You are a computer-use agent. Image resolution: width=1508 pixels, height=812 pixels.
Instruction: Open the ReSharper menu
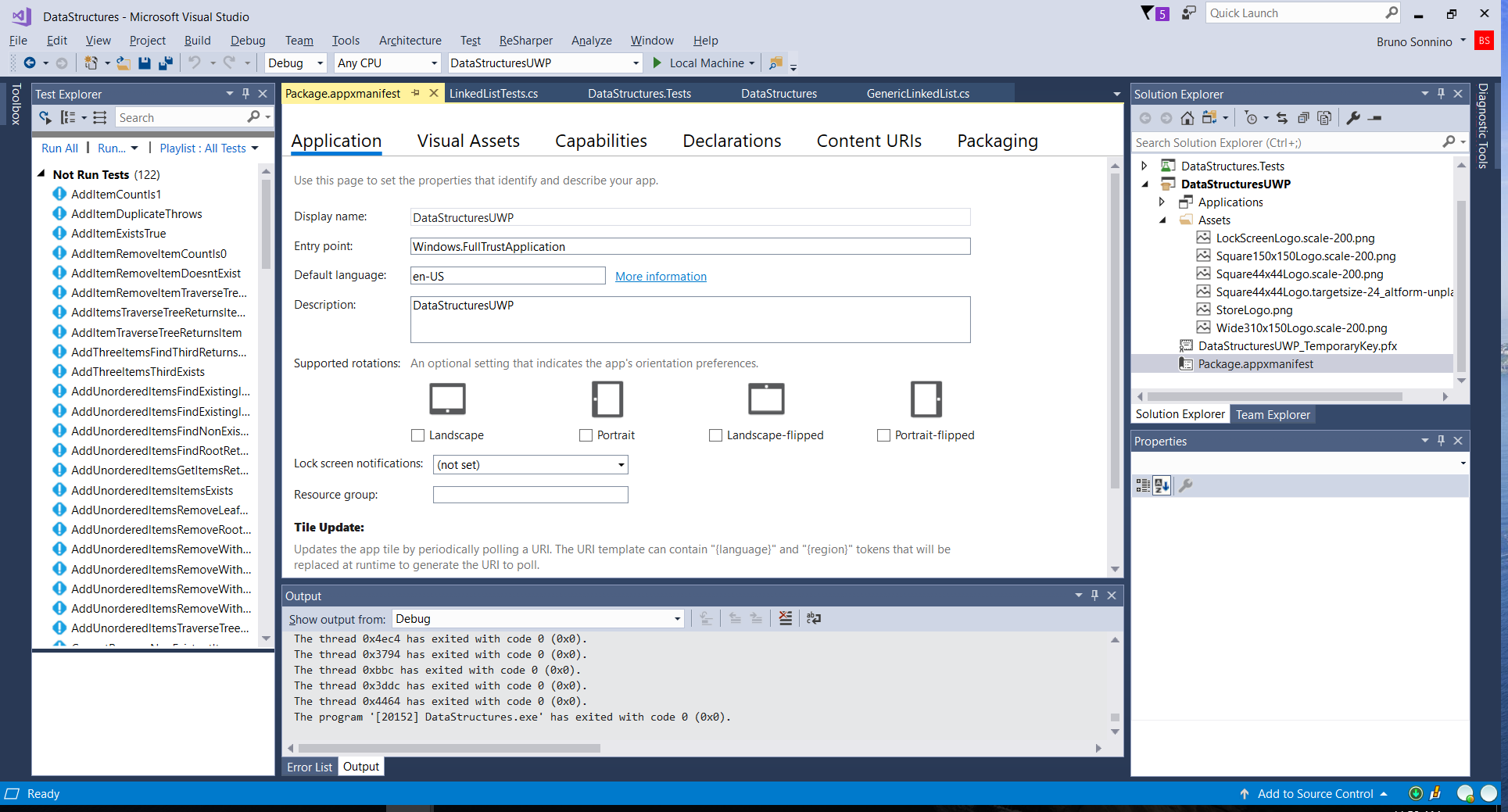(525, 40)
